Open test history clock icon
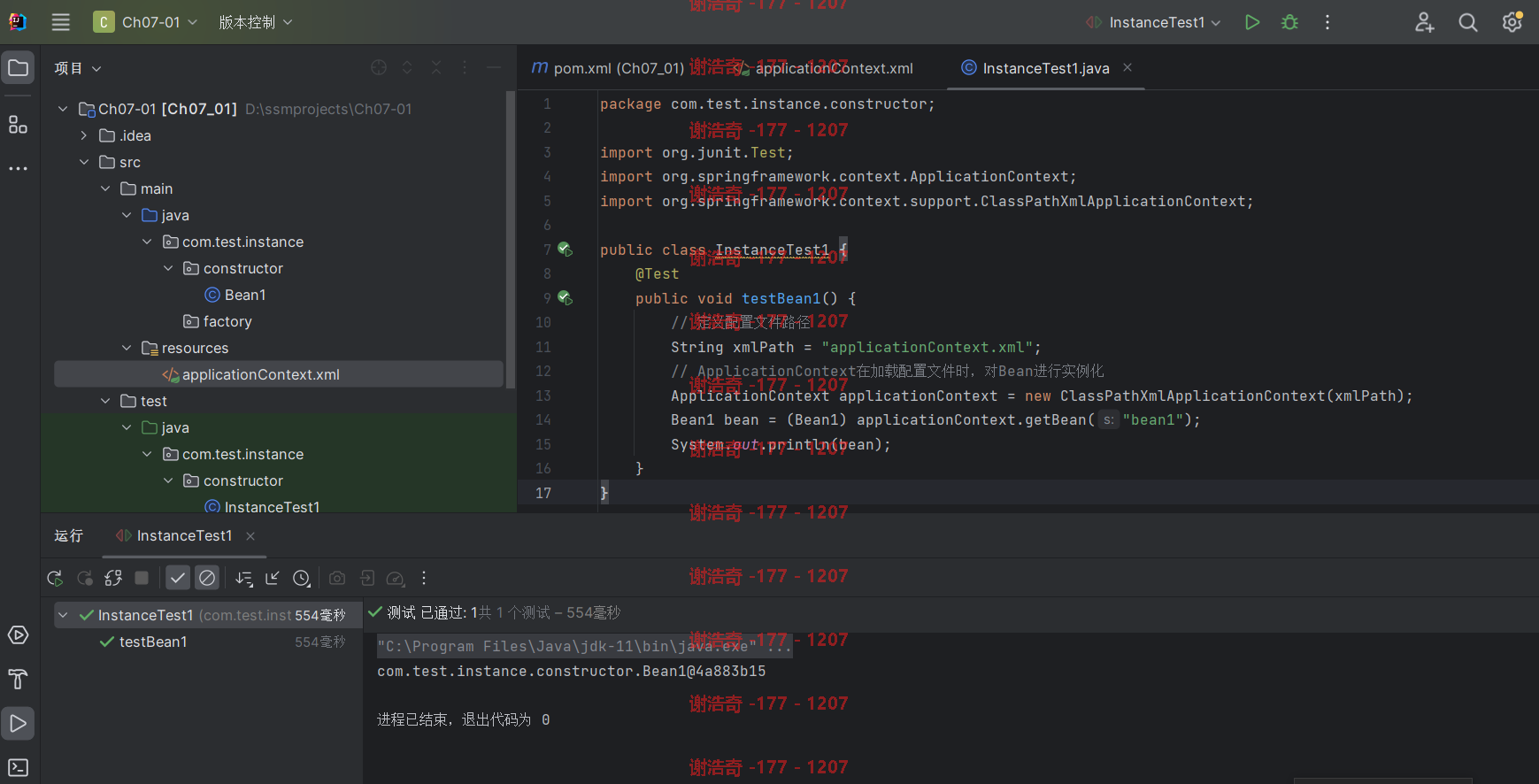Screen dimensions: 1539x784 302,578
